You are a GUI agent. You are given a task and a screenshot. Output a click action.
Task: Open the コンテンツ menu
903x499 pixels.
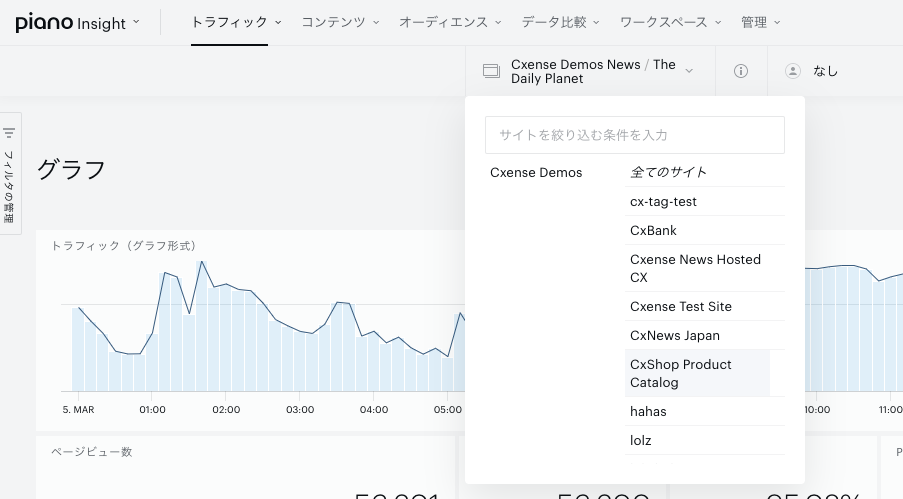pos(340,22)
